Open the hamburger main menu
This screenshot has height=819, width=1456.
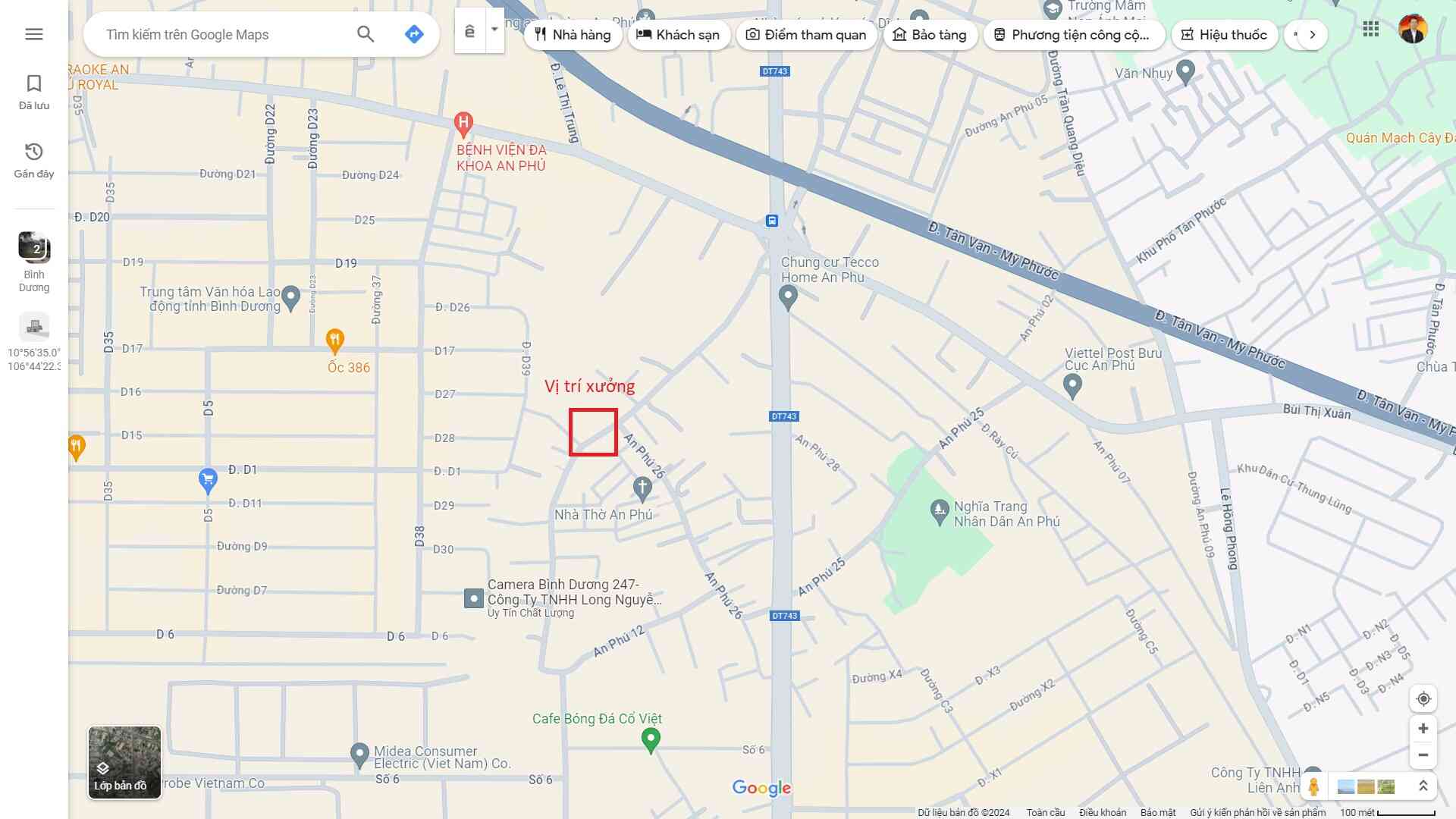click(33, 34)
